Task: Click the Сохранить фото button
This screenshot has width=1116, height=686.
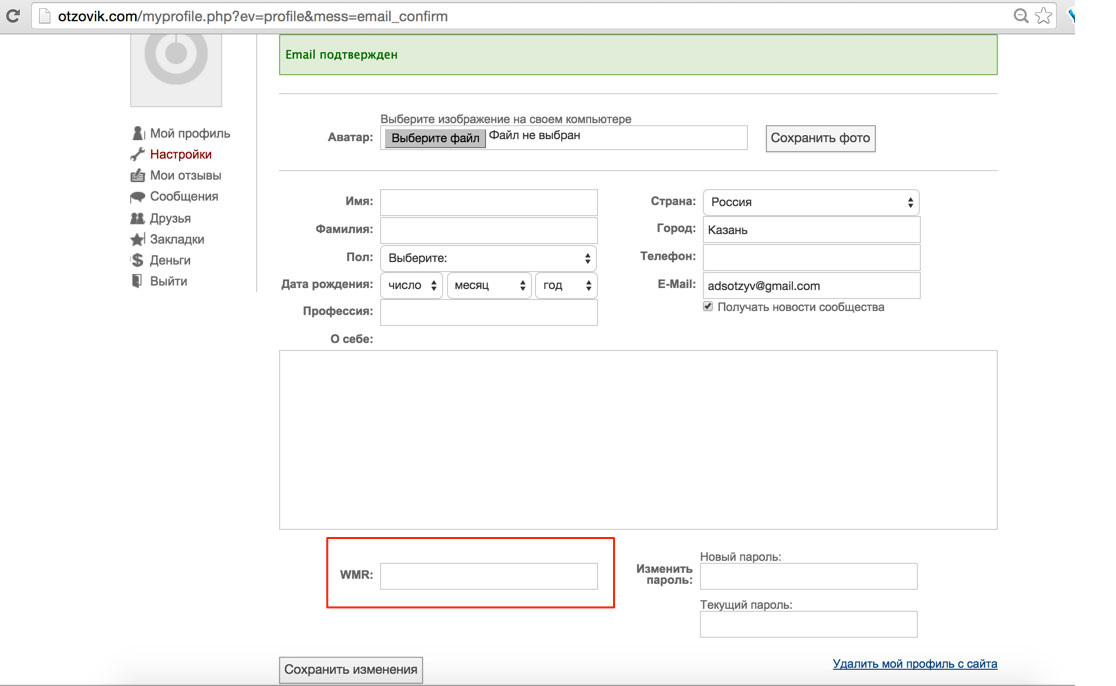Action: [x=821, y=138]
